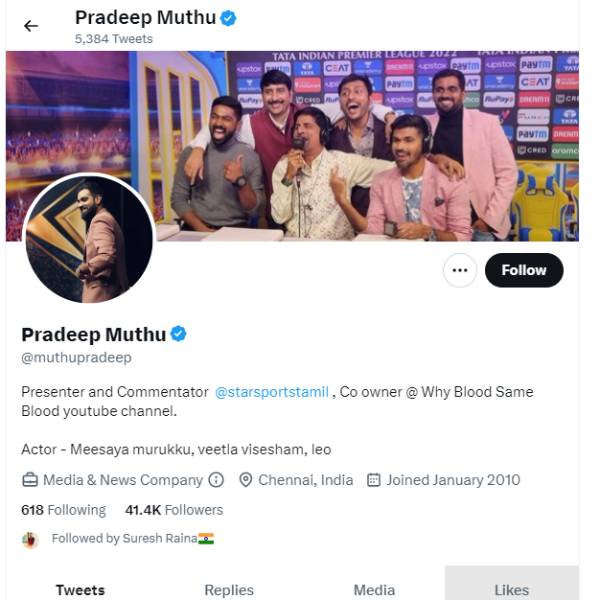The image size is (600, 600).
Task: Click the Media & News Company briefcase icon
Action: pos(30,480)
